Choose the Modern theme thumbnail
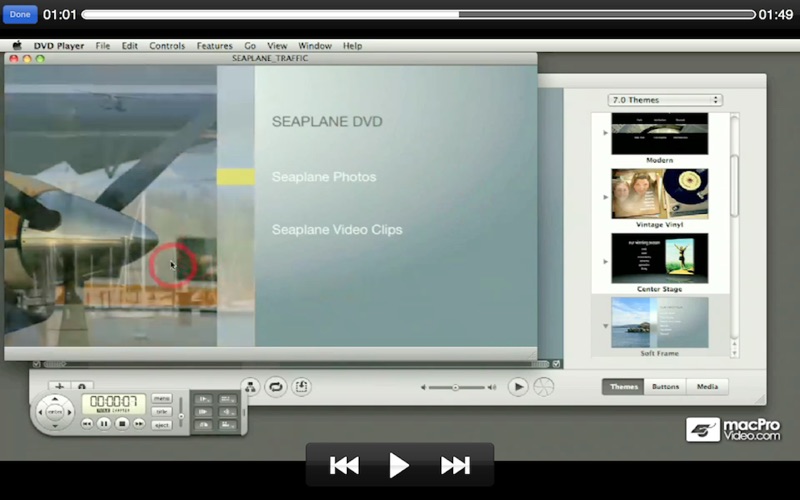 tap(660, 134)
